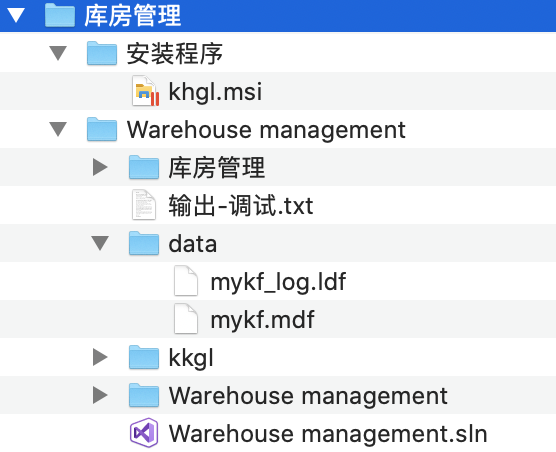This screenshot has width=556, height=452.
Task: Select the khgl.msi file name
Action: point(215,91)
